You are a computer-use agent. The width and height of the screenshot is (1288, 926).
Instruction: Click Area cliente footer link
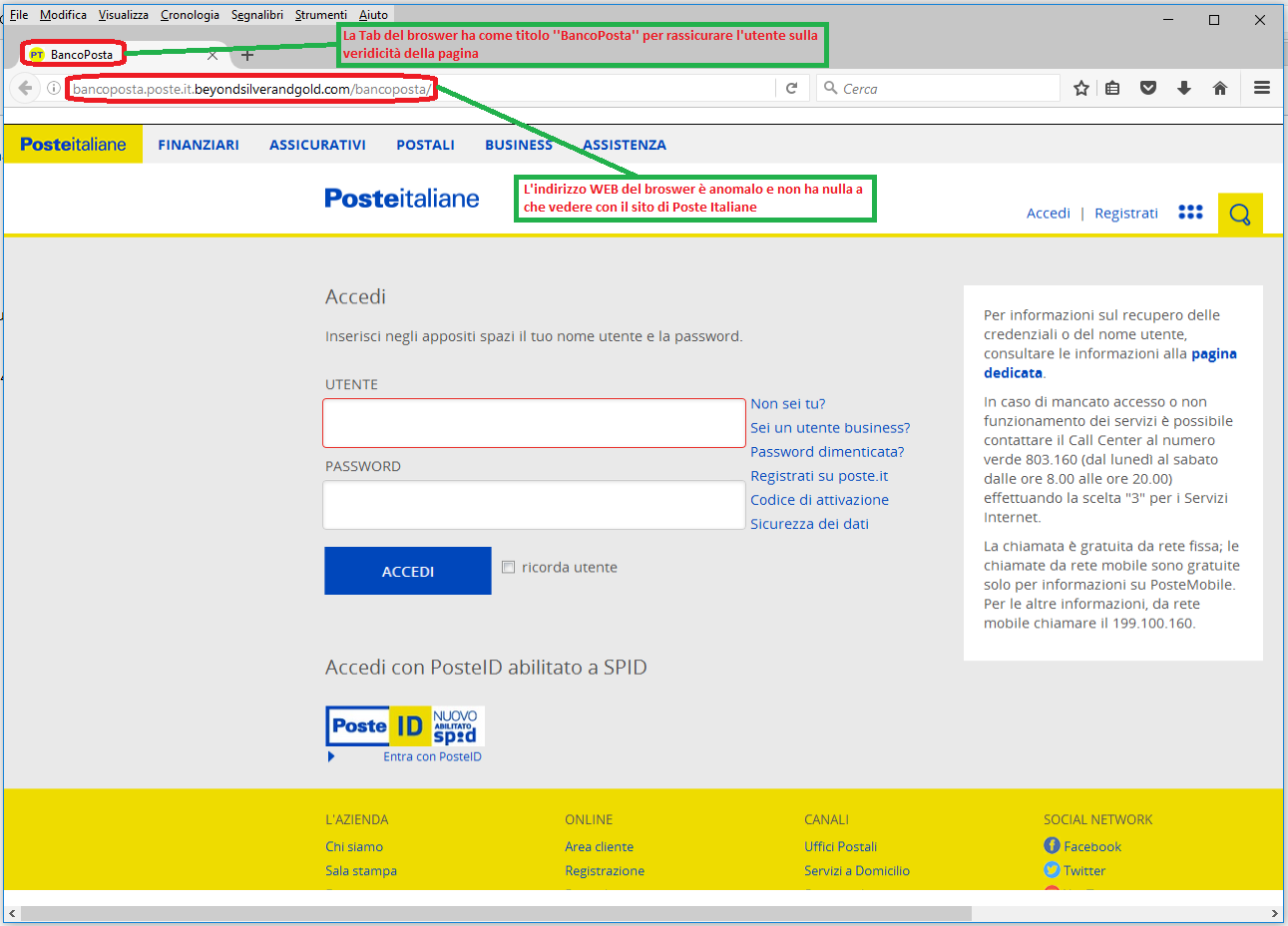(x=599, y=846)
